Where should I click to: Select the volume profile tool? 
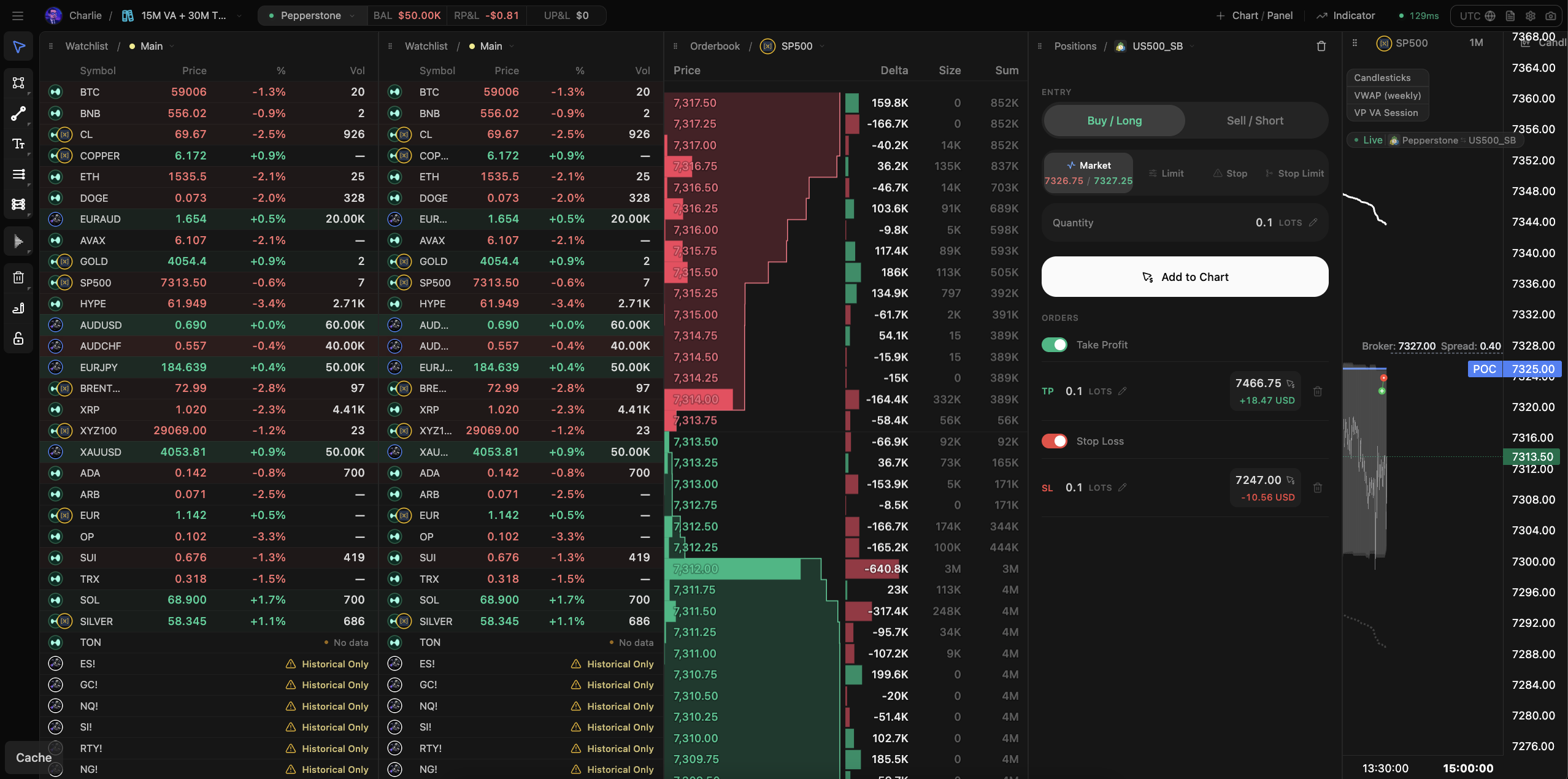[18, 241]
